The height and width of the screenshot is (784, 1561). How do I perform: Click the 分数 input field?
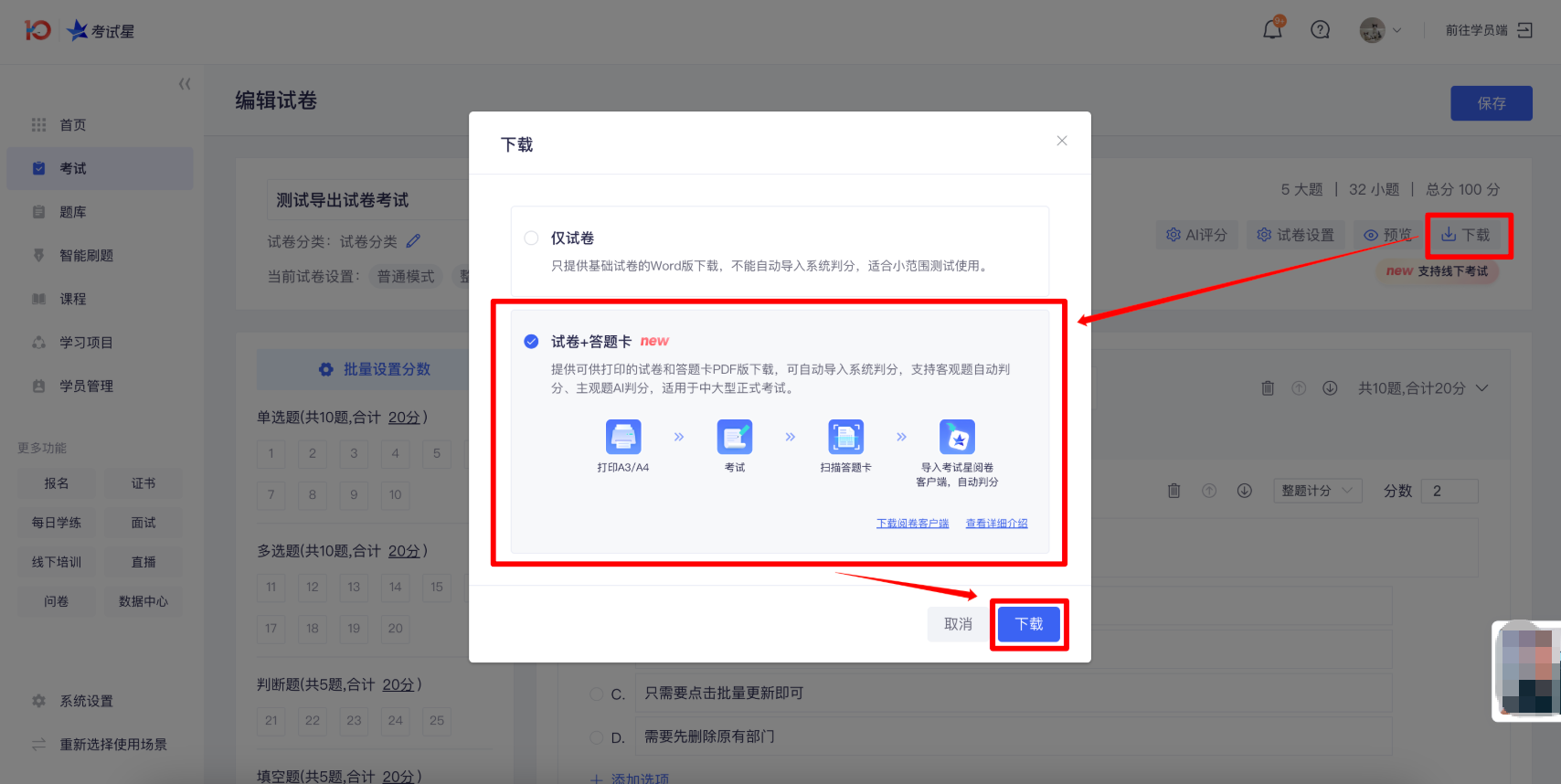1451,491
